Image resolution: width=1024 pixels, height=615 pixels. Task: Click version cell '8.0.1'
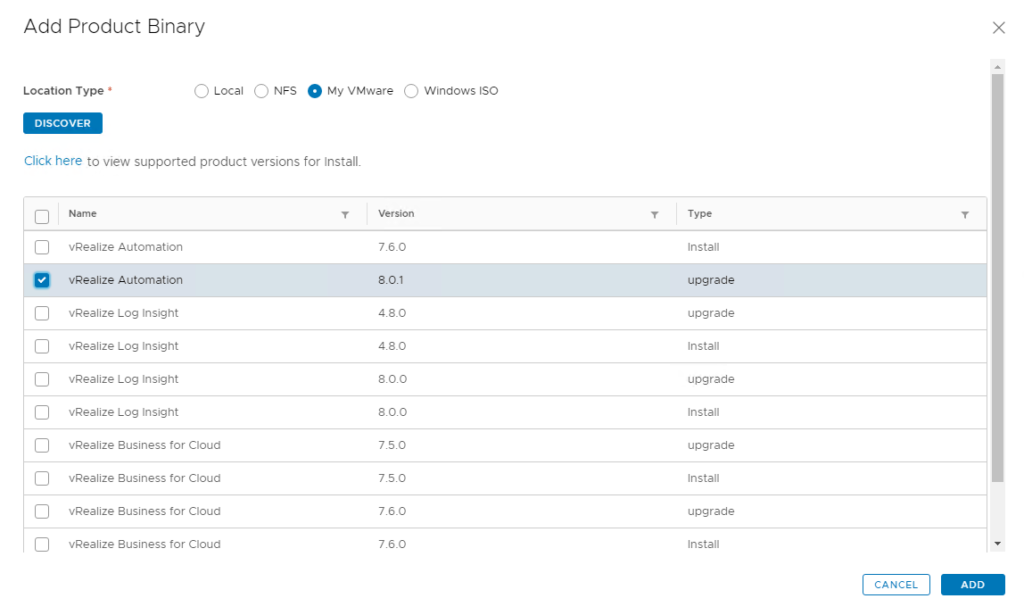tap(391, 280)
